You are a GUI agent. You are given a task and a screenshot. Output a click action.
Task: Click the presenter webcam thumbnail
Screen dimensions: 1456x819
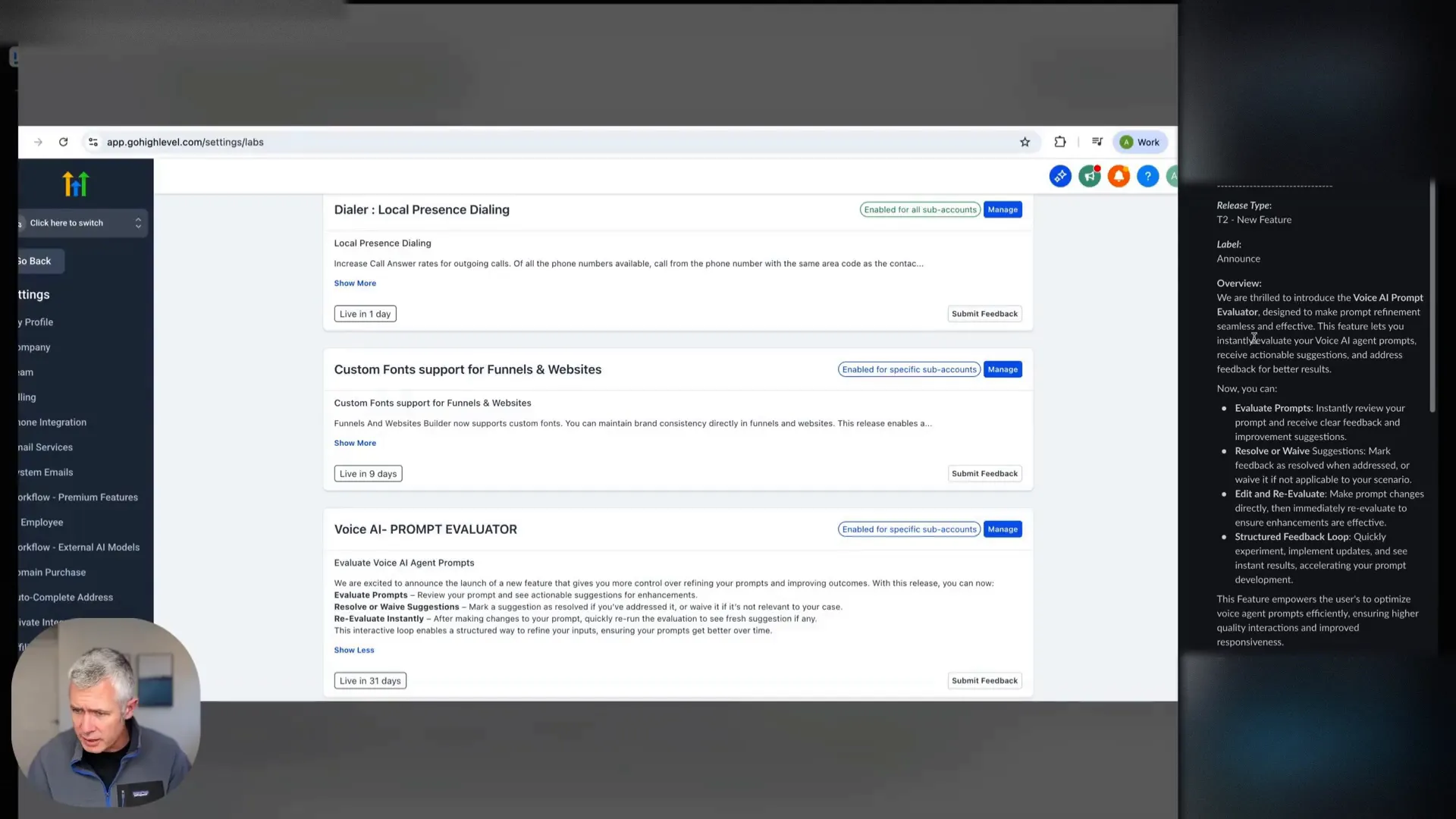tap(105, 713)
